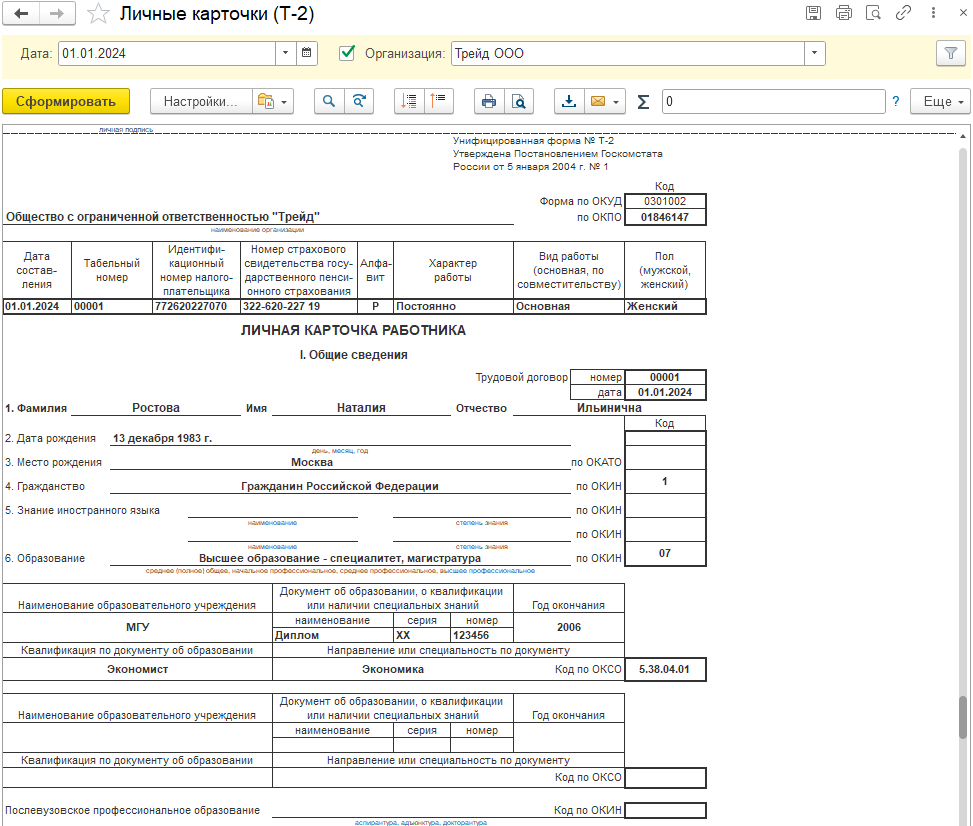Select the cell Женский
Image resolution: width=973 pixels, height=826 pixels.
[x=665, y=306]
